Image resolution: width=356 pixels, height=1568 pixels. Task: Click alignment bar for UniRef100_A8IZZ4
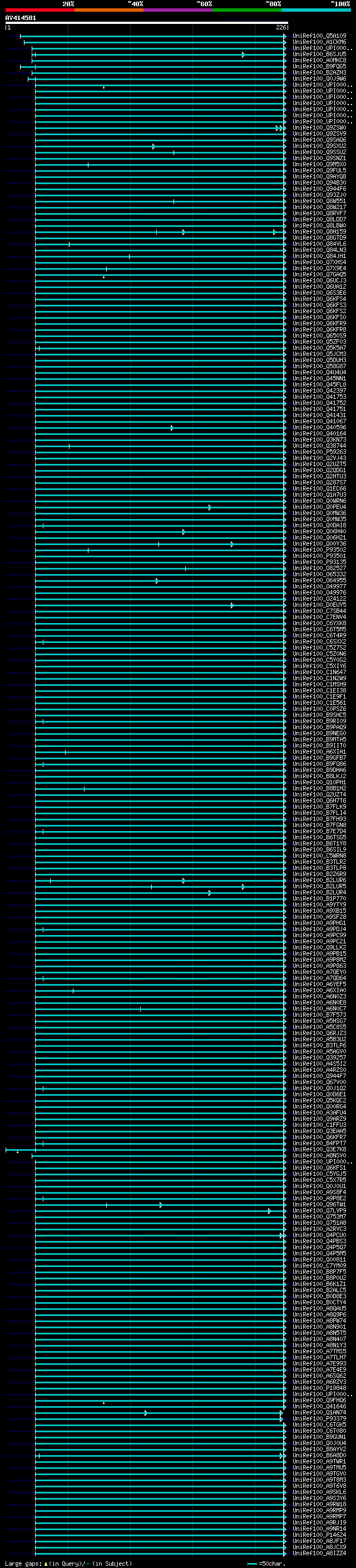click(x=161, y=1554)
